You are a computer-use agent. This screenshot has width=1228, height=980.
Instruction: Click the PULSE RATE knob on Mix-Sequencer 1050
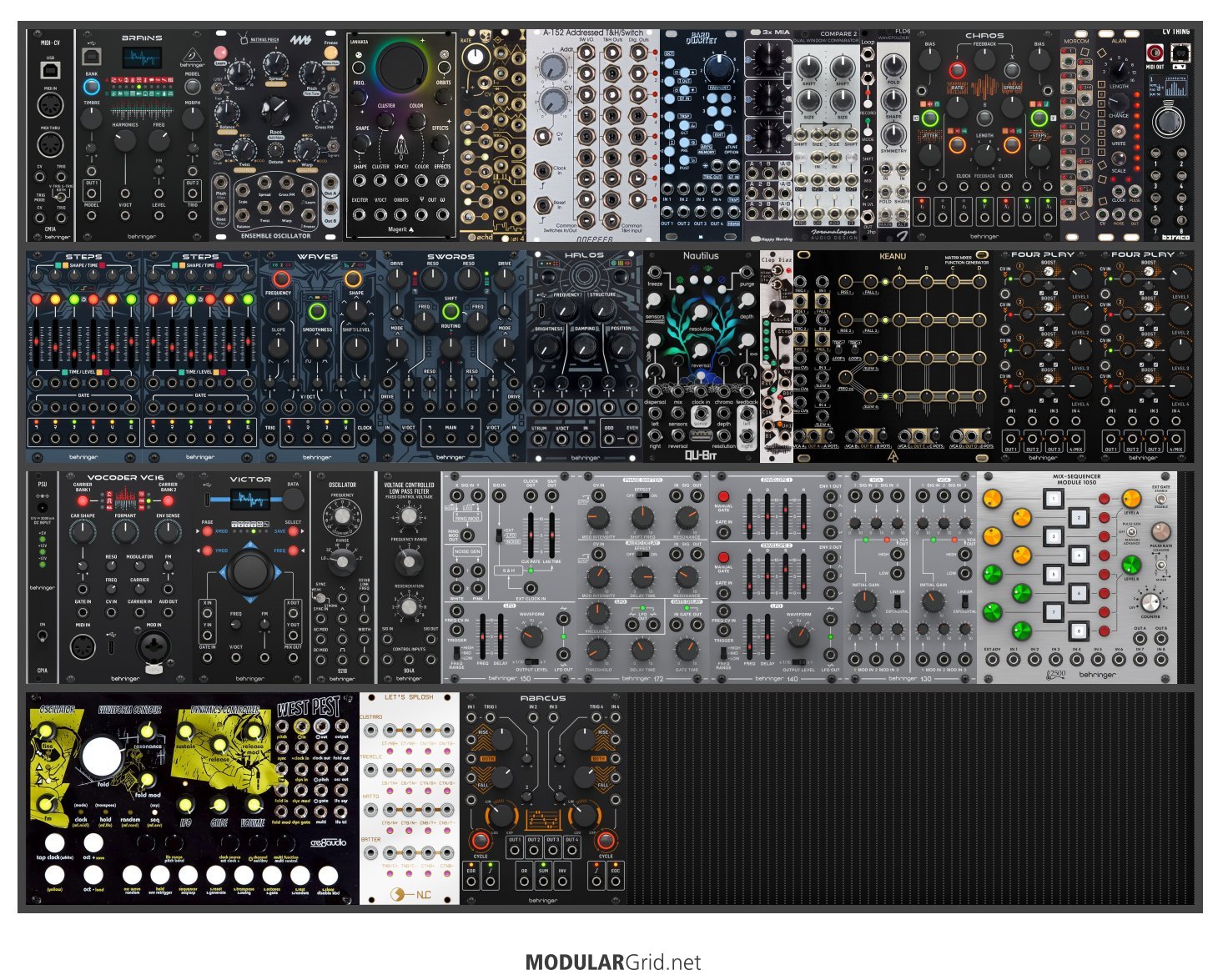pyautogui.click(x=1160, y=531)
